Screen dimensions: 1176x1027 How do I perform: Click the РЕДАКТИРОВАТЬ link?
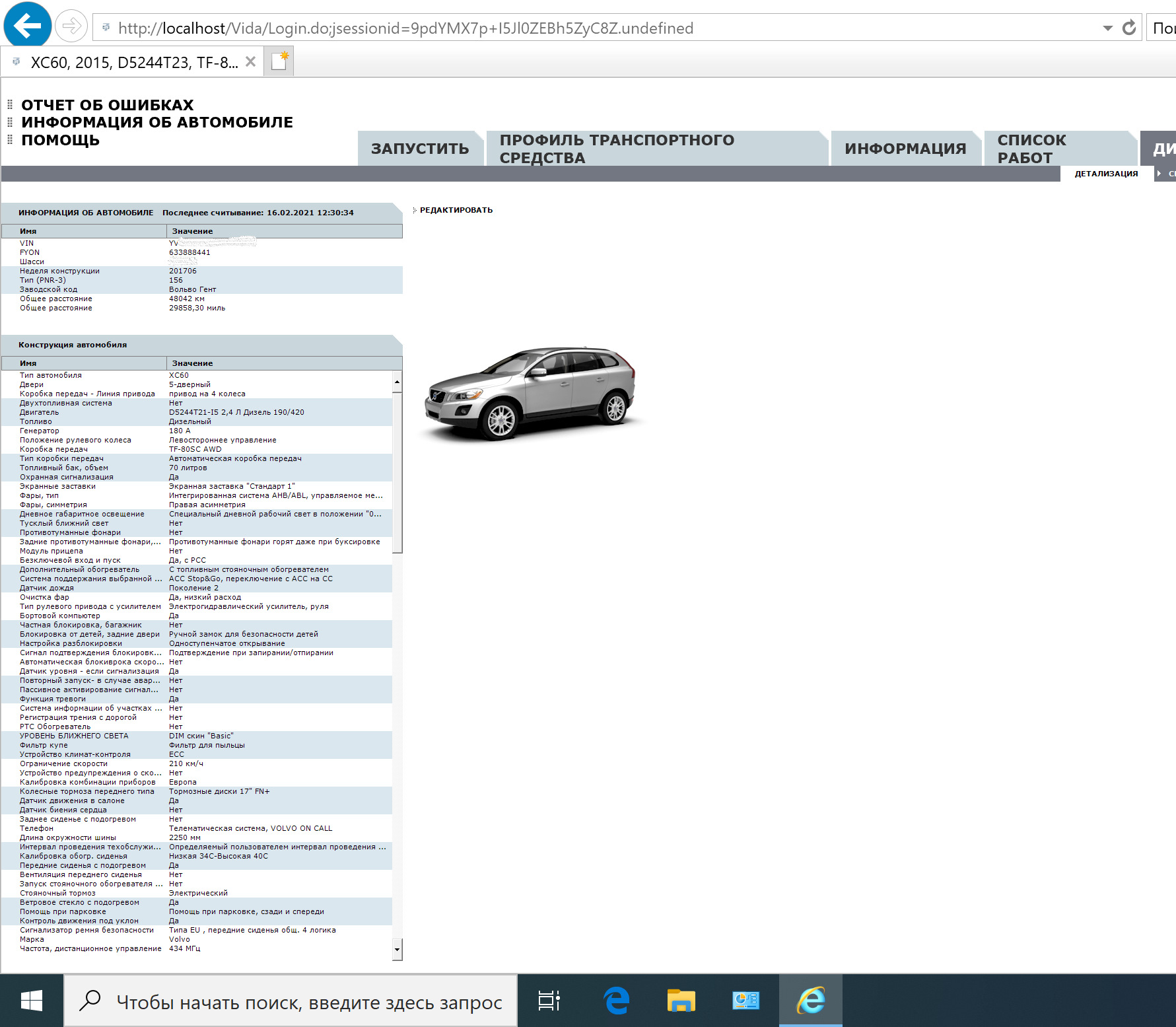(456, 210)
